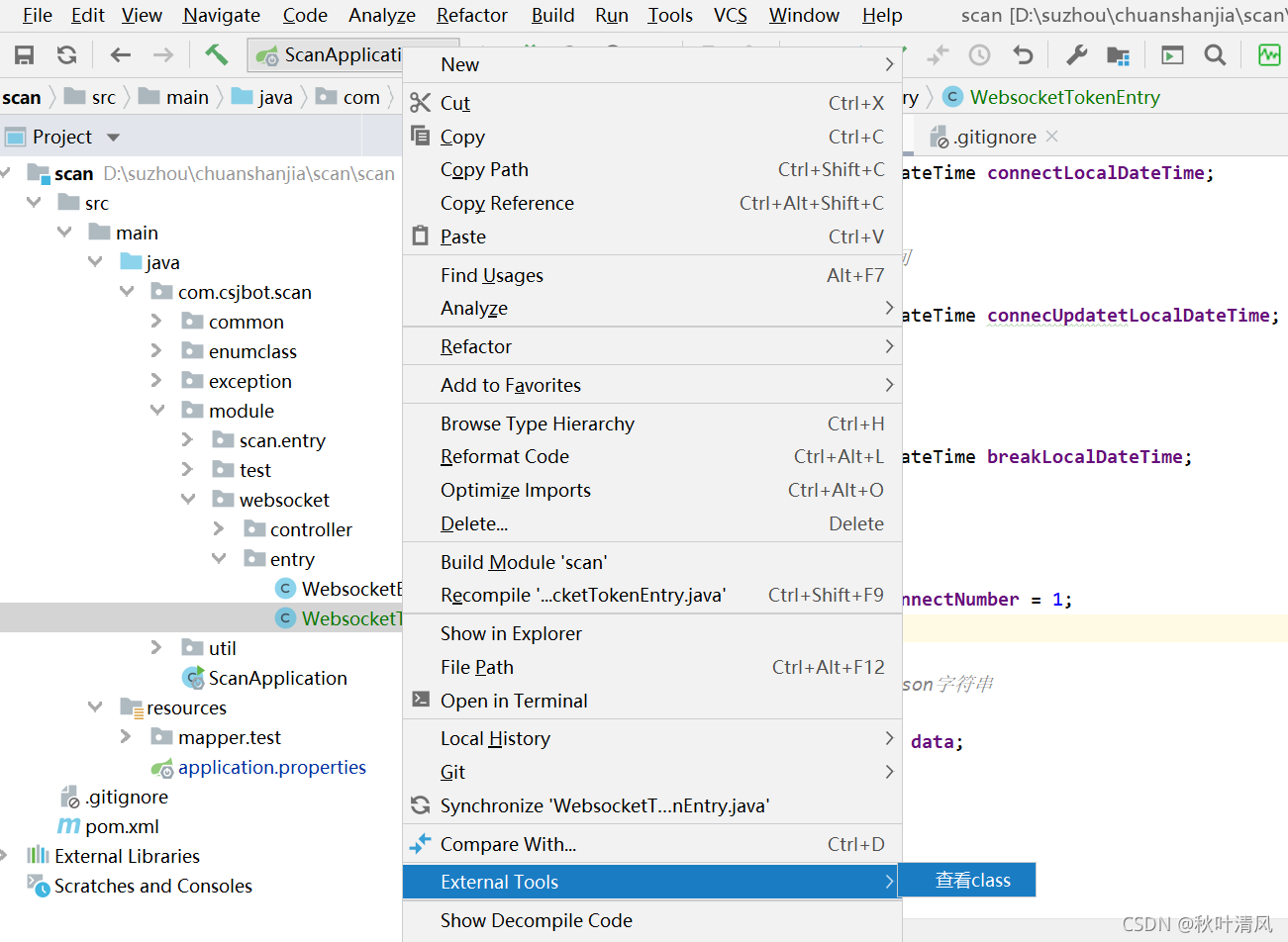Screen dimensions: 1288x942
Task: Click the Save All toolbar icon
Action: point(25,55)
